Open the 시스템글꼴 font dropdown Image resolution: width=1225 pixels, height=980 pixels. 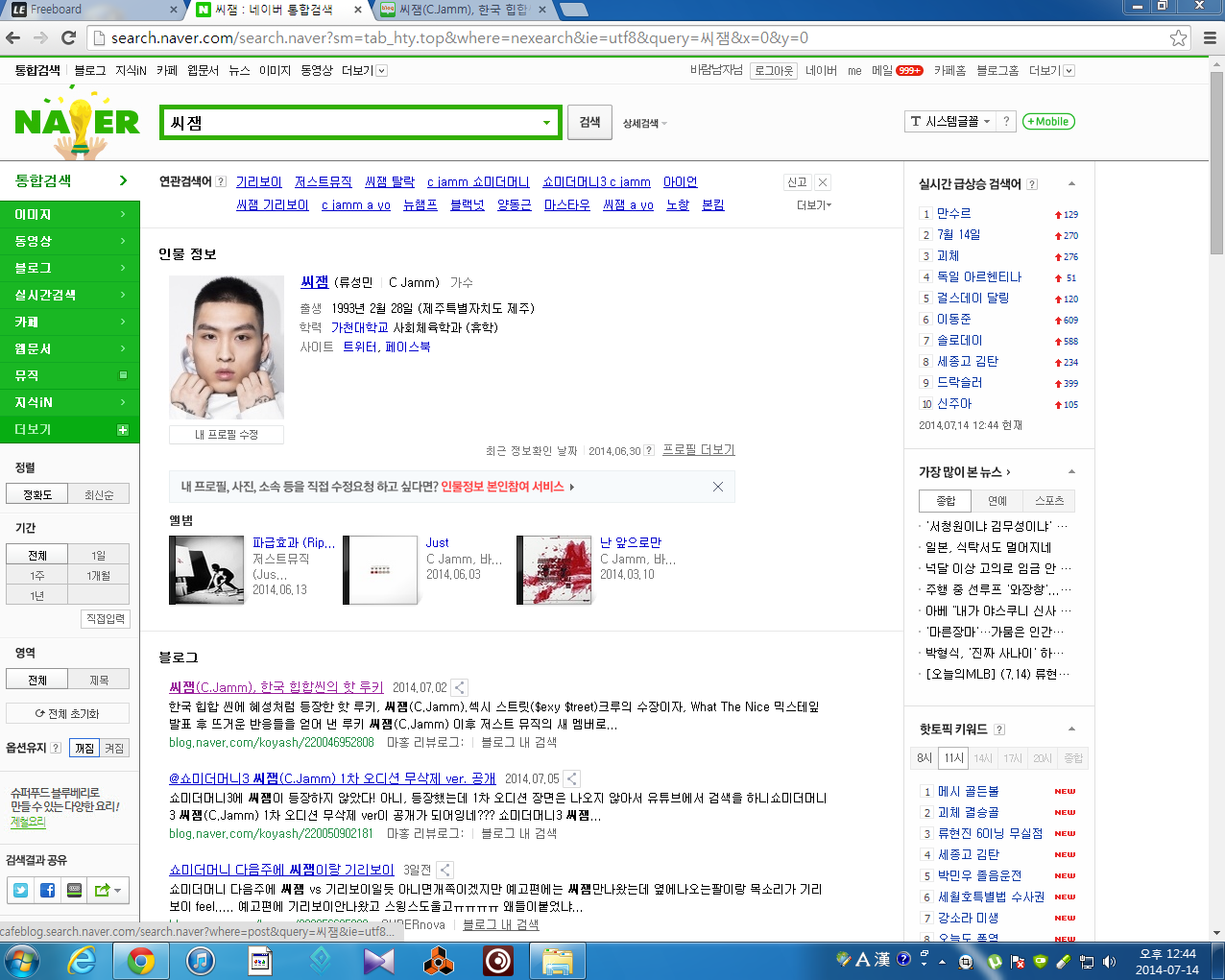pos(949,122)
